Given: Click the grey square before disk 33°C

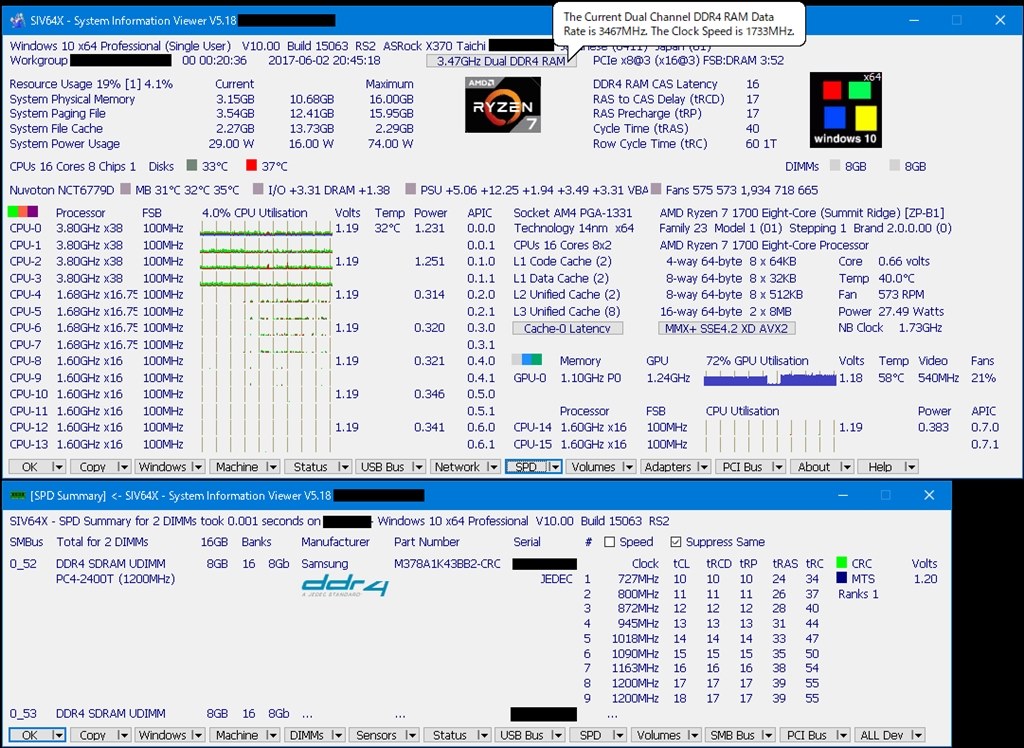Looking at the screenshot, I should click(x=191, y=165).
